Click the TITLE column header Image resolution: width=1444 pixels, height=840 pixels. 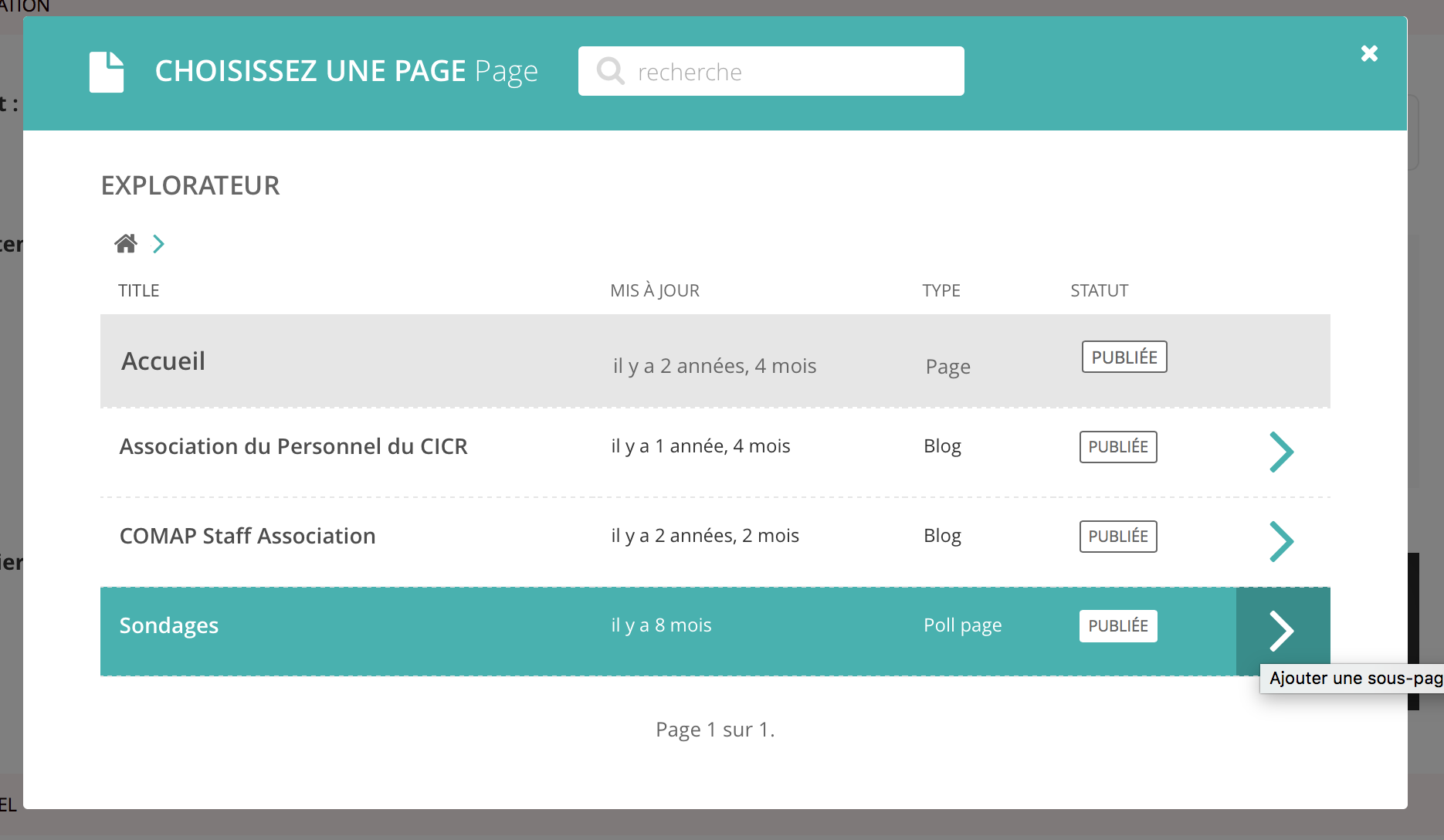click(x=139, y=291)
